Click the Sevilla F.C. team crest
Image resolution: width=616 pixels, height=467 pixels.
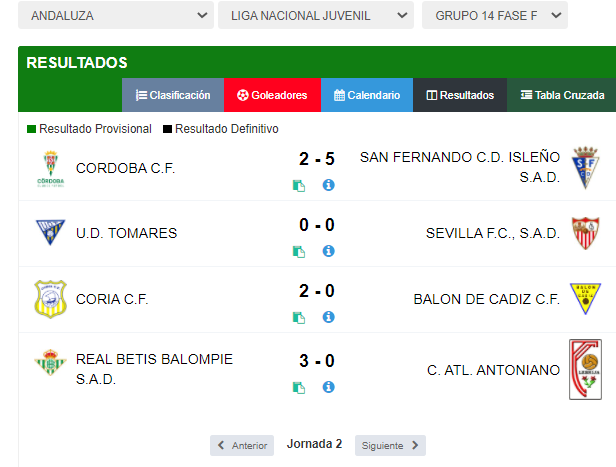pos(585,233)
